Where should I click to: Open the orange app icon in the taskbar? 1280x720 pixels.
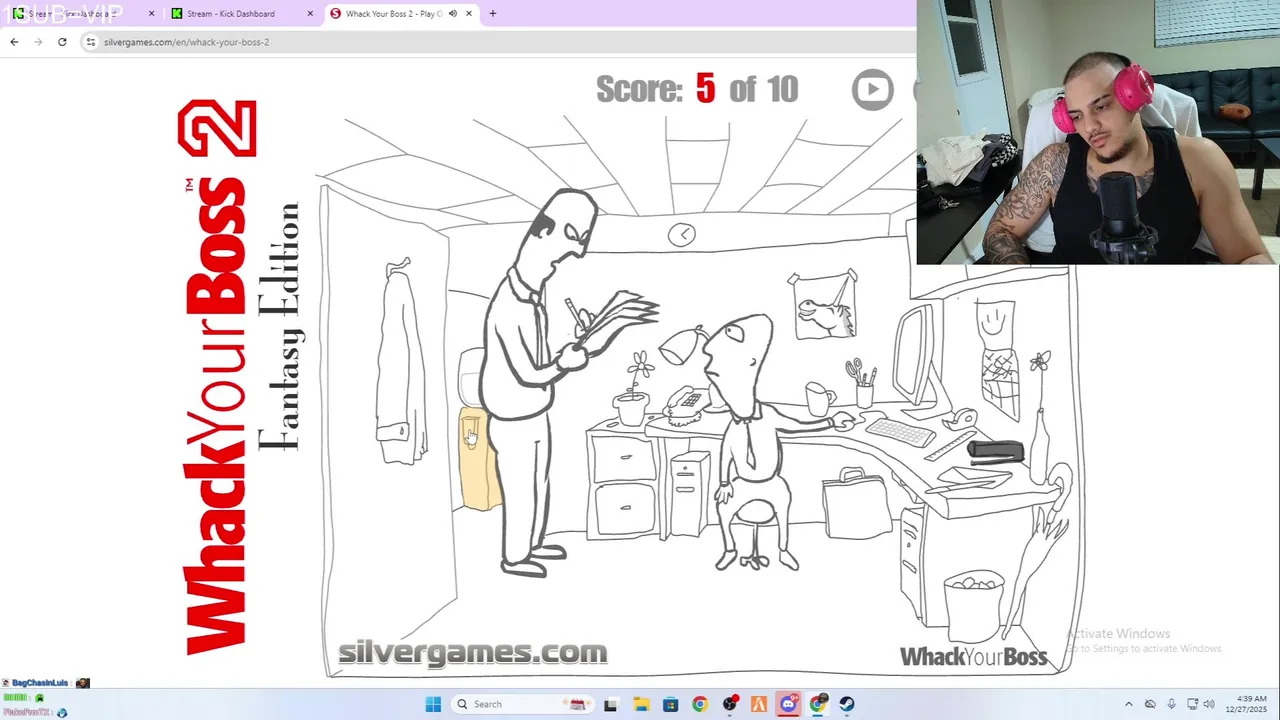coord(759,704)
